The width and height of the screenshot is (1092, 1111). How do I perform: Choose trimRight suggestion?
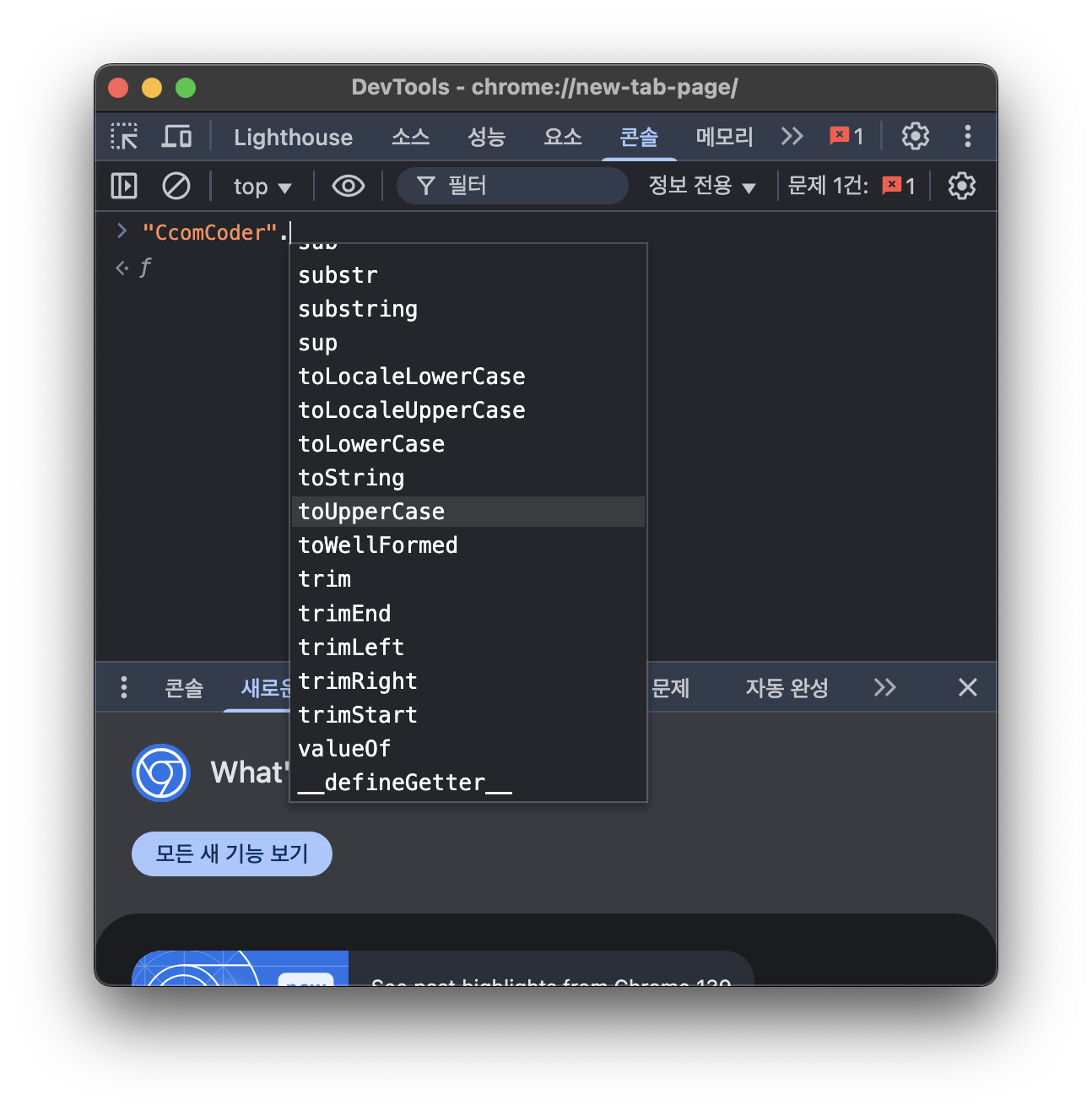click(x=468, y=681)
